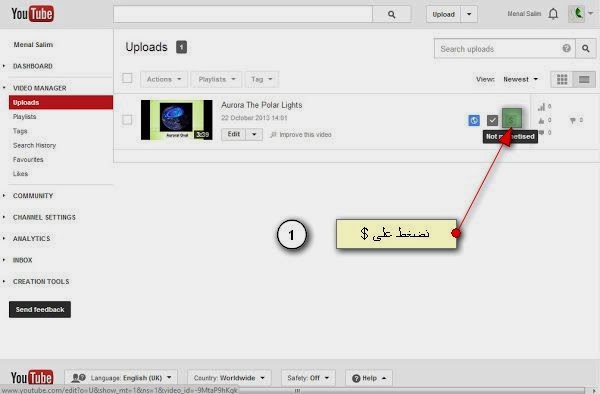Open the Language English (UK) dropdown

pos(121,378)
